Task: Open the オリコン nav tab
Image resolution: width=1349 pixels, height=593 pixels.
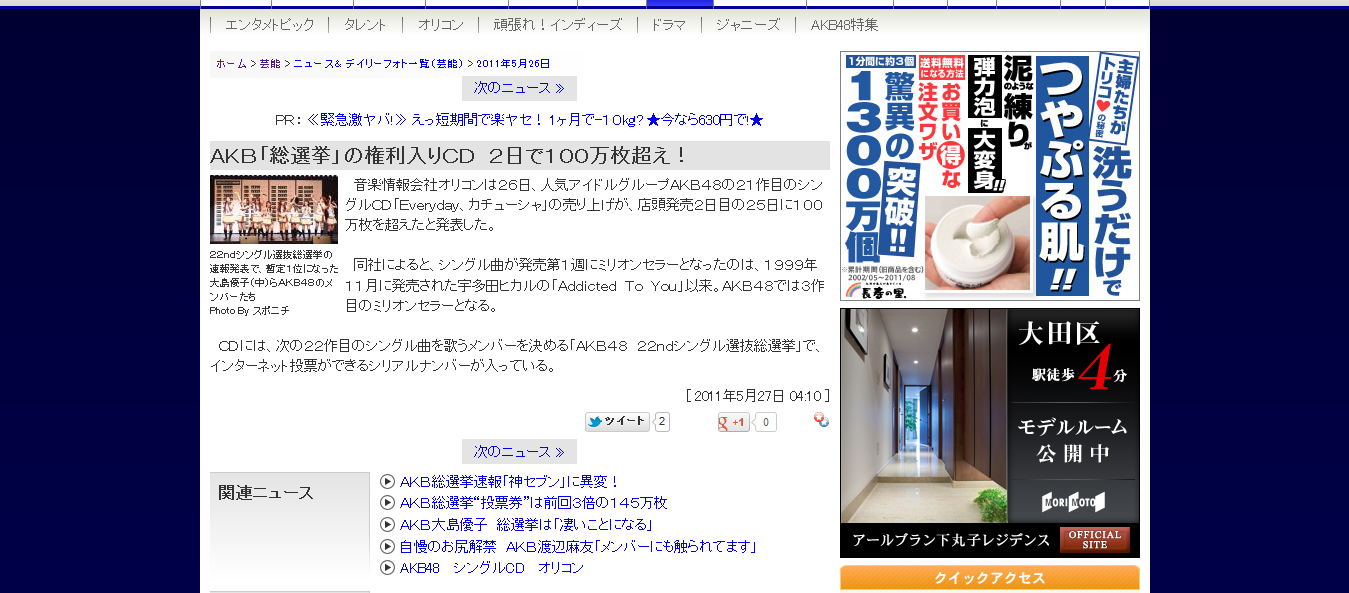Action: tap(441, 25)
